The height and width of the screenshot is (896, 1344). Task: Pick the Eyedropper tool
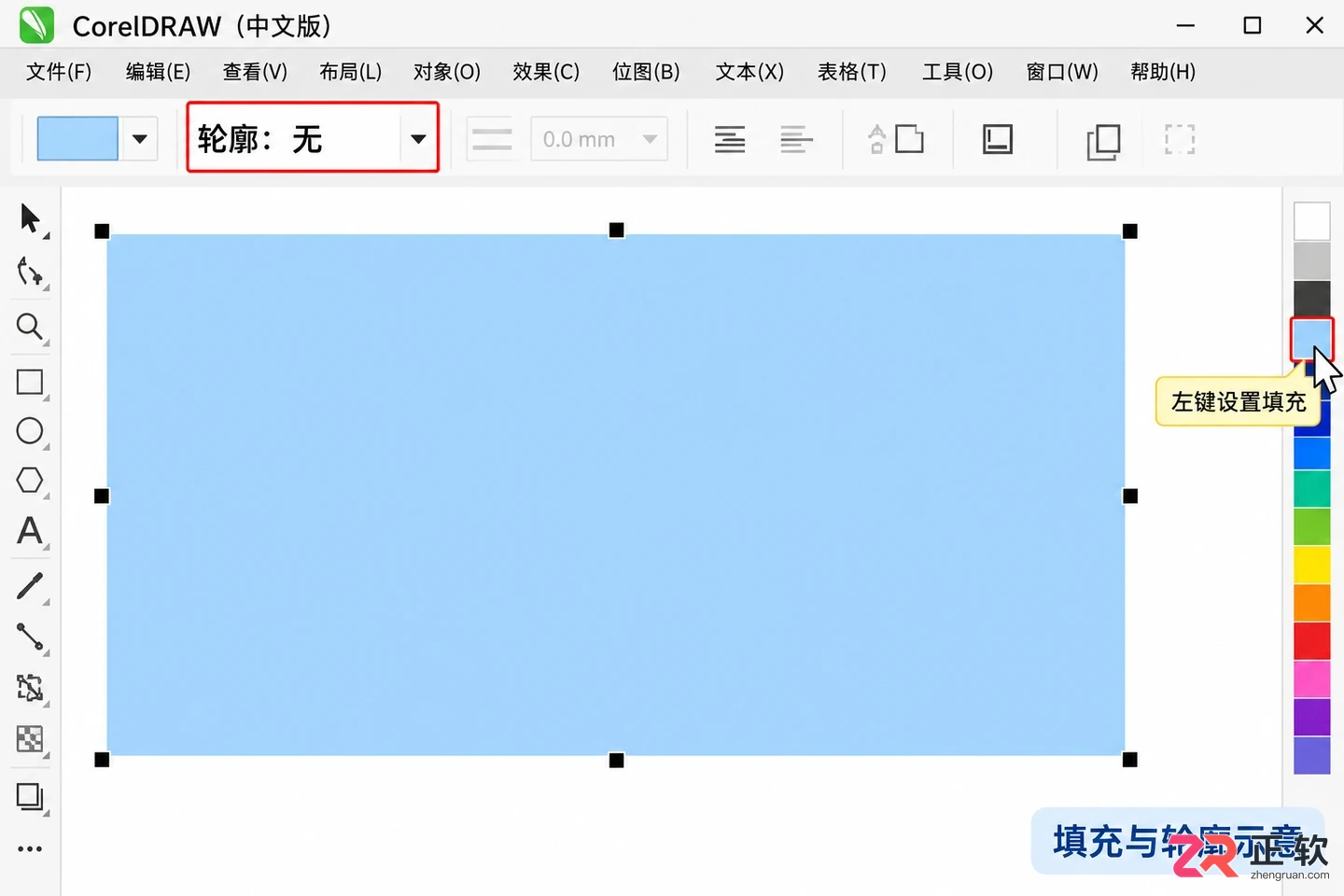(x=30, y=586)
